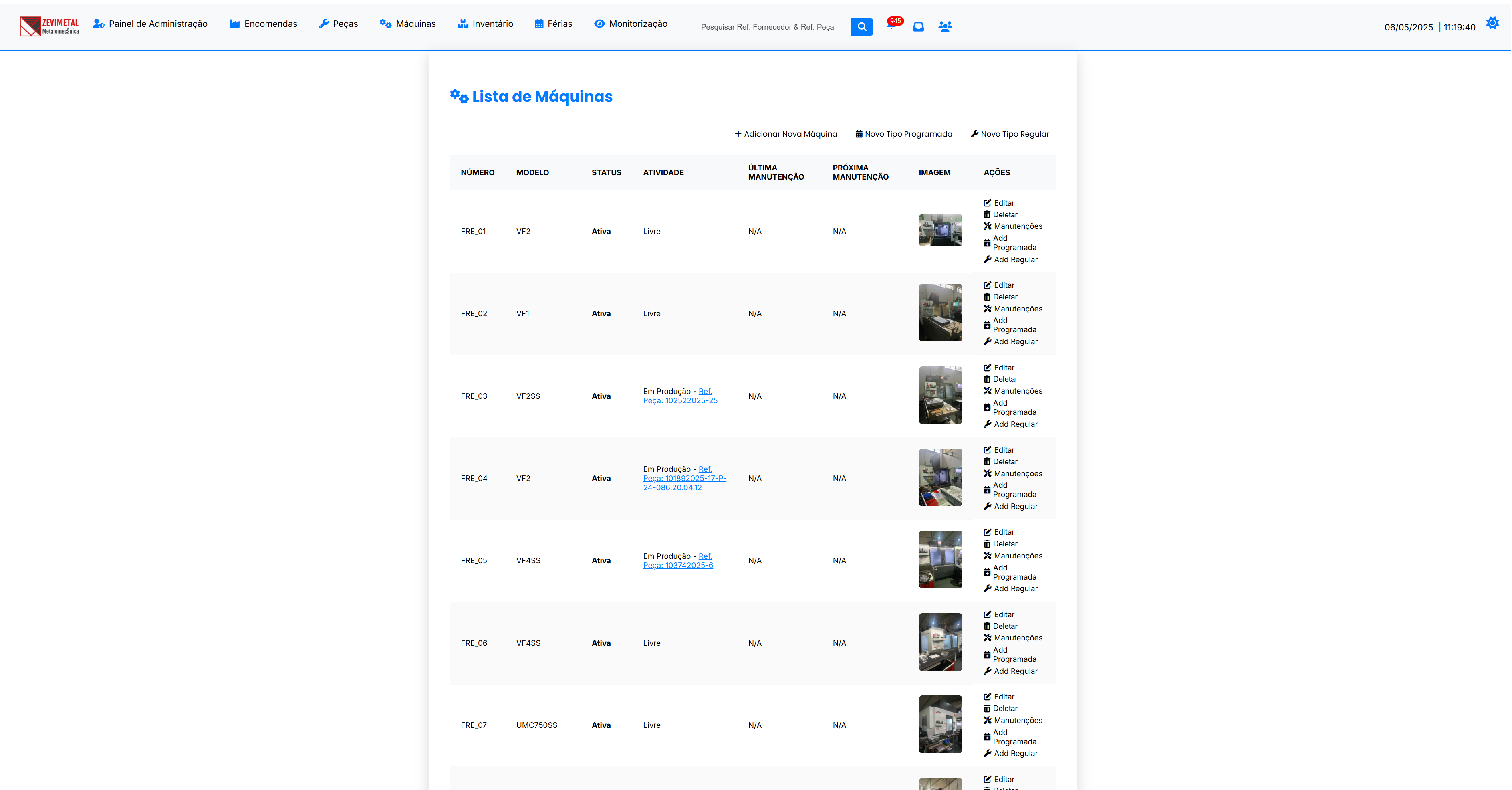
Task: Open the Encomendas menu
Action: tap(264, 24)
